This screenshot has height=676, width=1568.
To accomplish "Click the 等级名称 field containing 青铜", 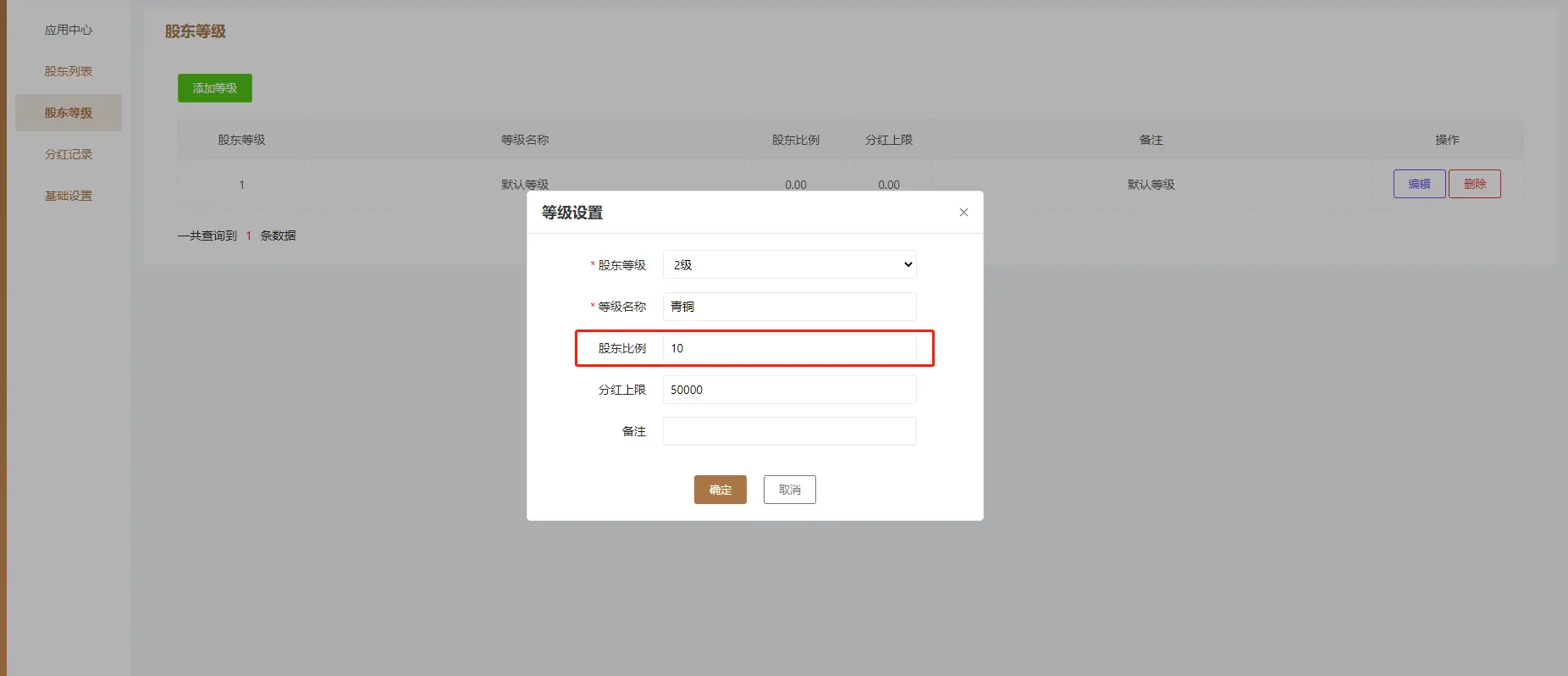I will 789,307.
